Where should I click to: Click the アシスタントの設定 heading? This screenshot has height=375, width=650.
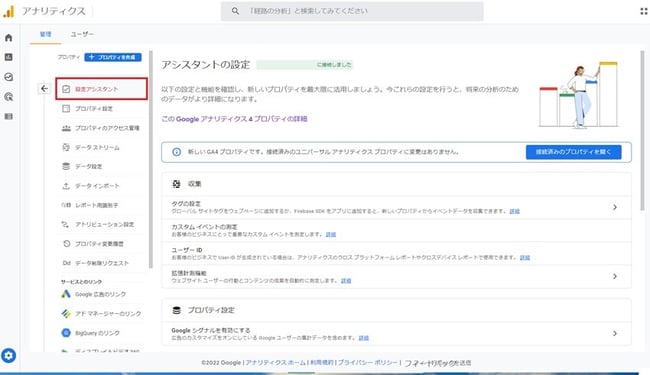click(206, 65)
